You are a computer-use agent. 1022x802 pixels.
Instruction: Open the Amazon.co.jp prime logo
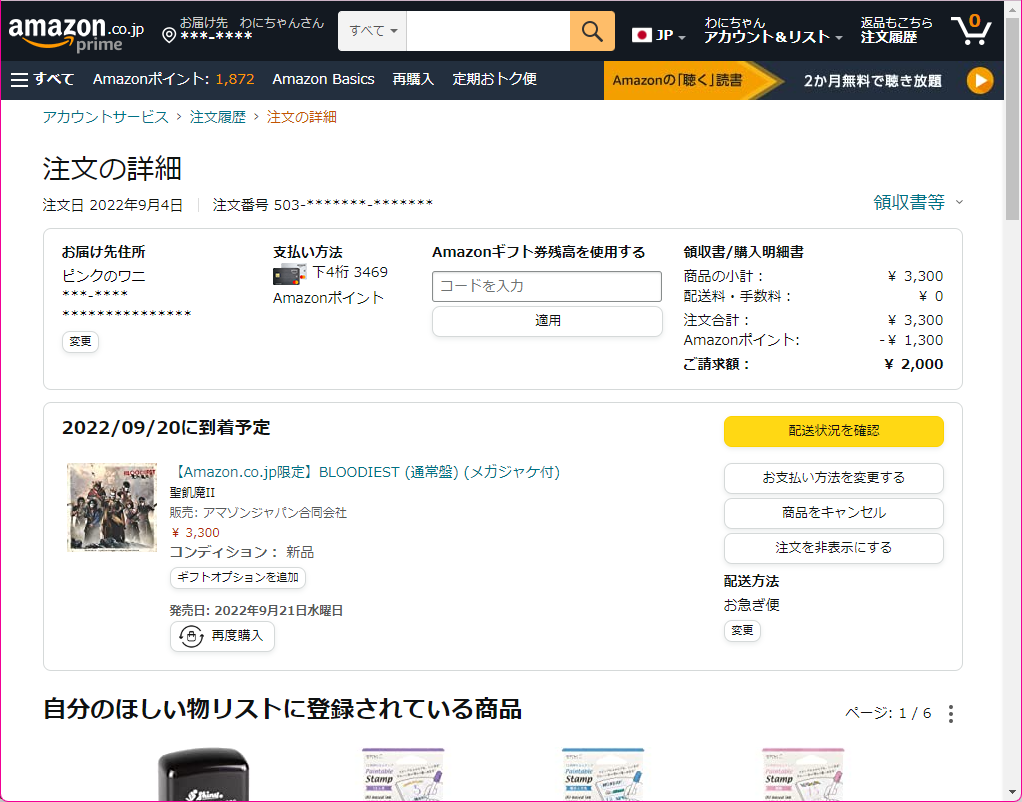pyautogui.click(x=76, y=33)
